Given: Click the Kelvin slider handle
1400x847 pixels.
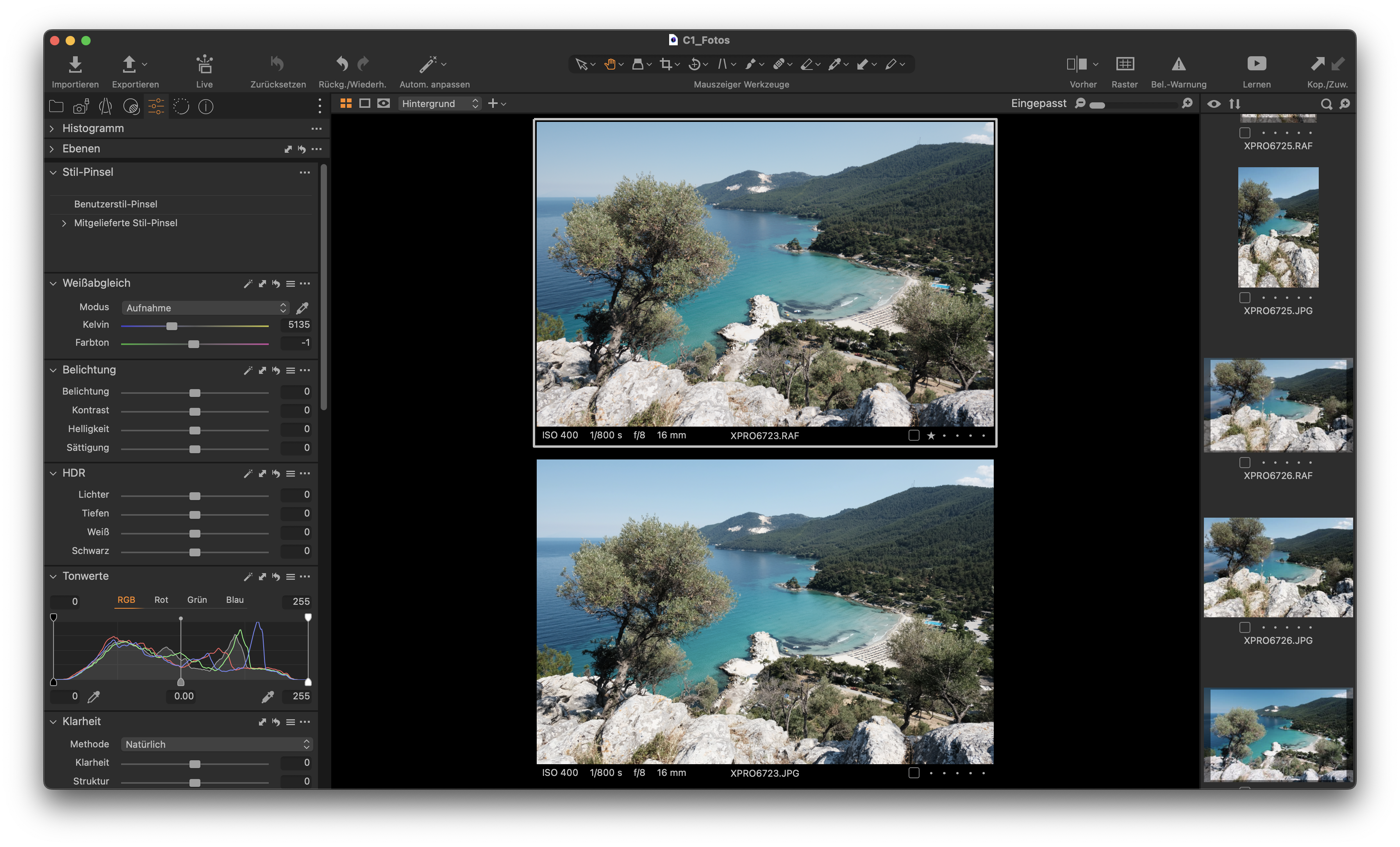Looking at the screenshot, I should [171, 326].
